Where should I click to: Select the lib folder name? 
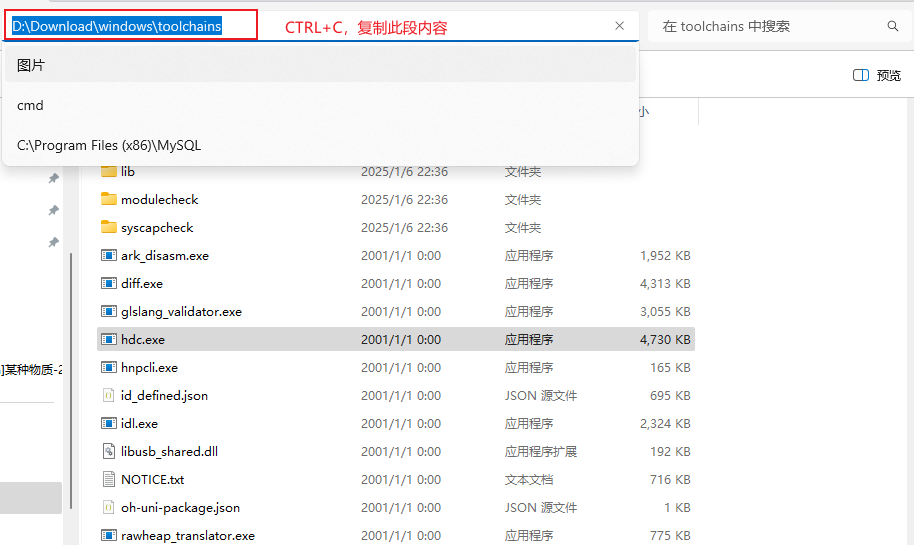pyautogui.click(x=128, y=171)
